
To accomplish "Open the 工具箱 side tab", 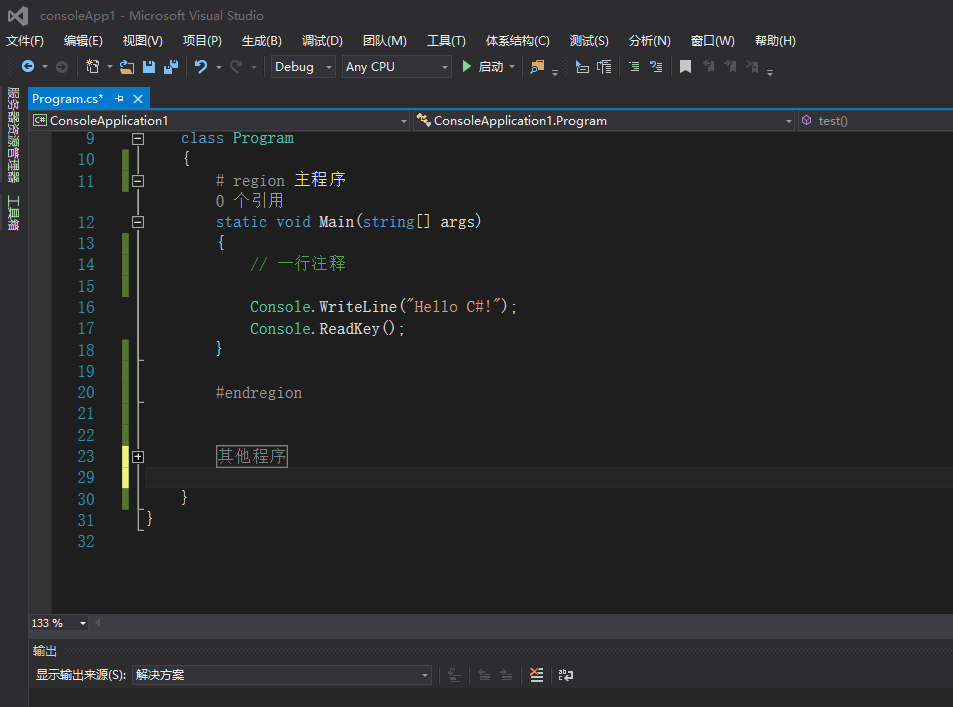I will pos(13,213).
